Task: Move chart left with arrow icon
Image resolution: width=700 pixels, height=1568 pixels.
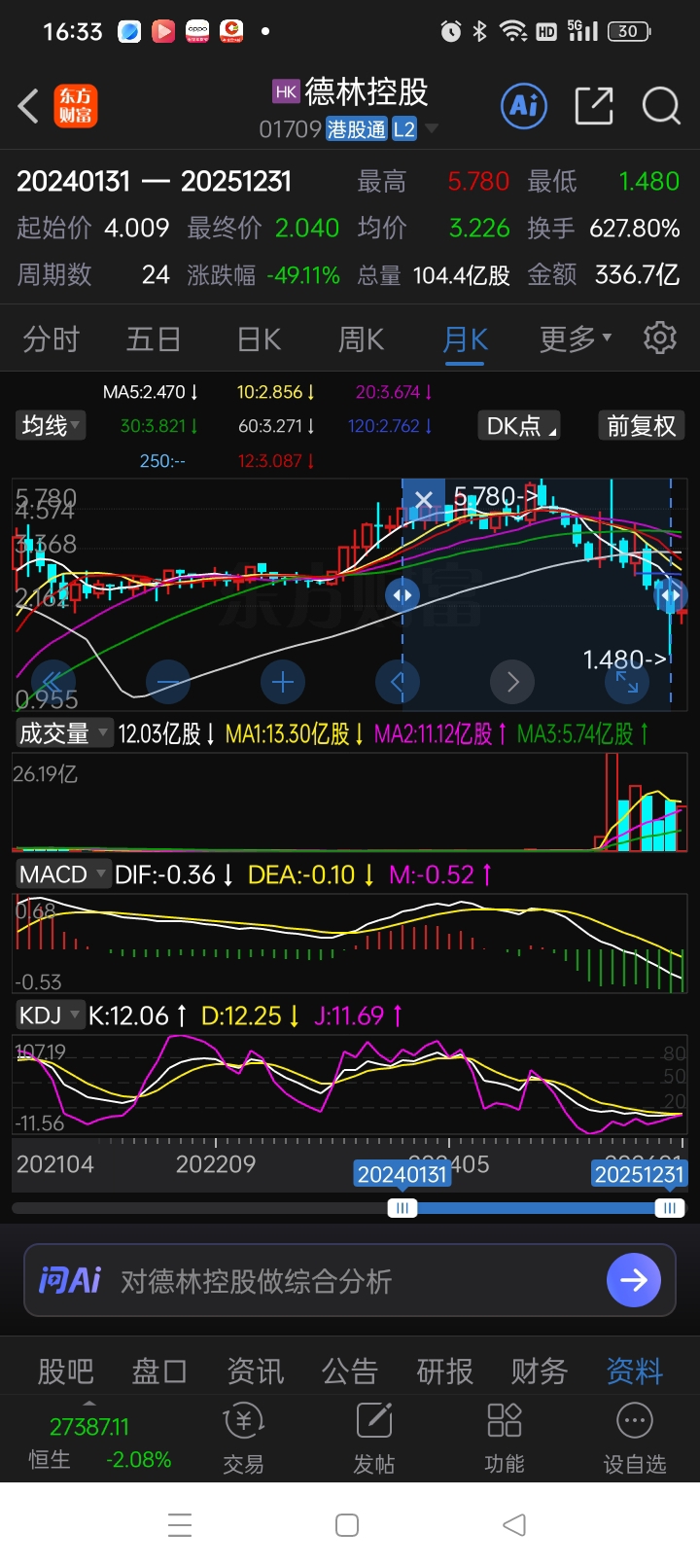Action: pos(398,682)
